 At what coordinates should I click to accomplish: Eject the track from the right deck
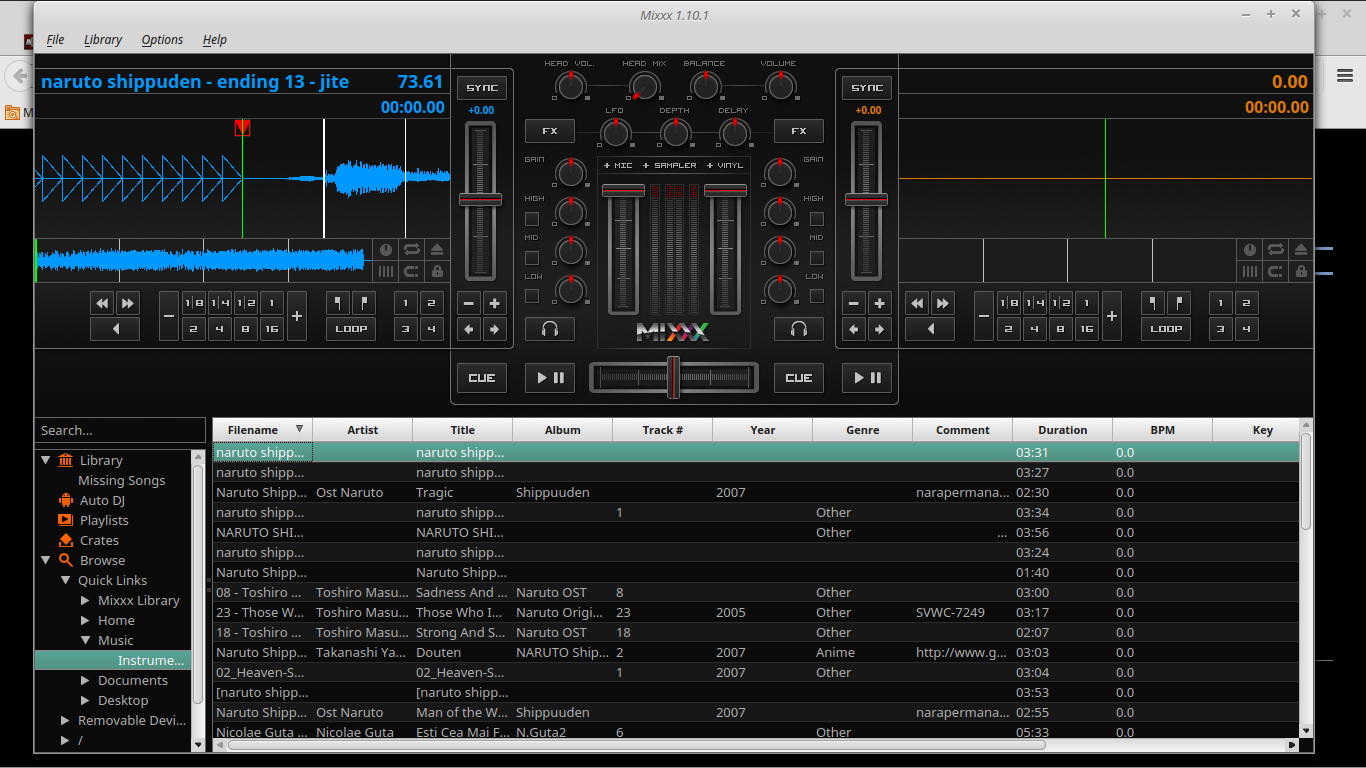(1300, 249)
